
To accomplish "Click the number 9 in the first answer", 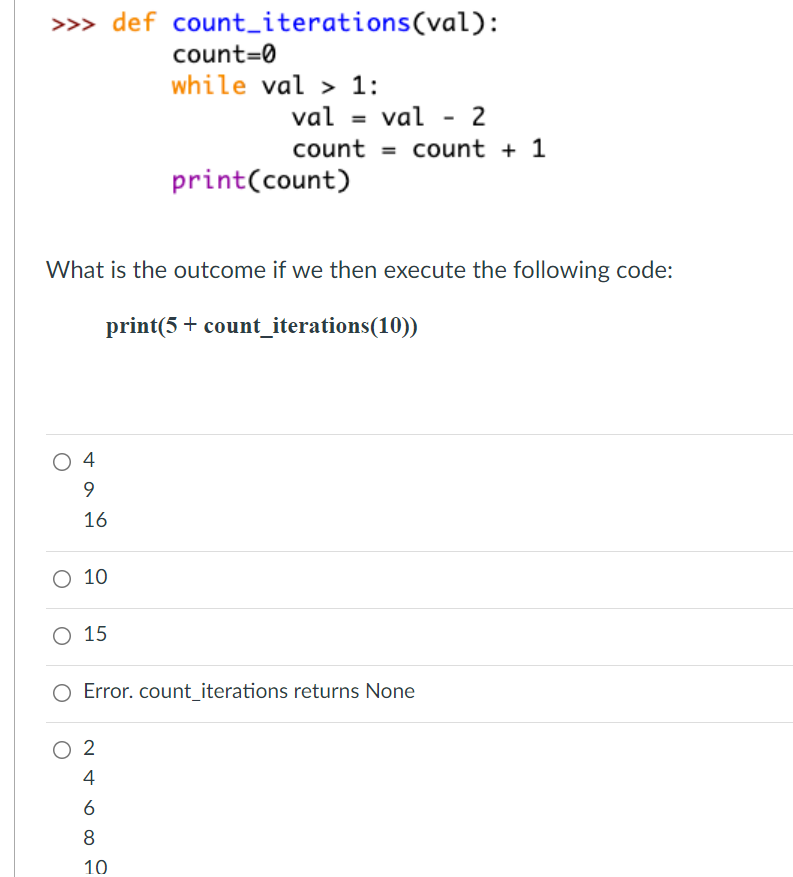I will click(x=89, y=489).
